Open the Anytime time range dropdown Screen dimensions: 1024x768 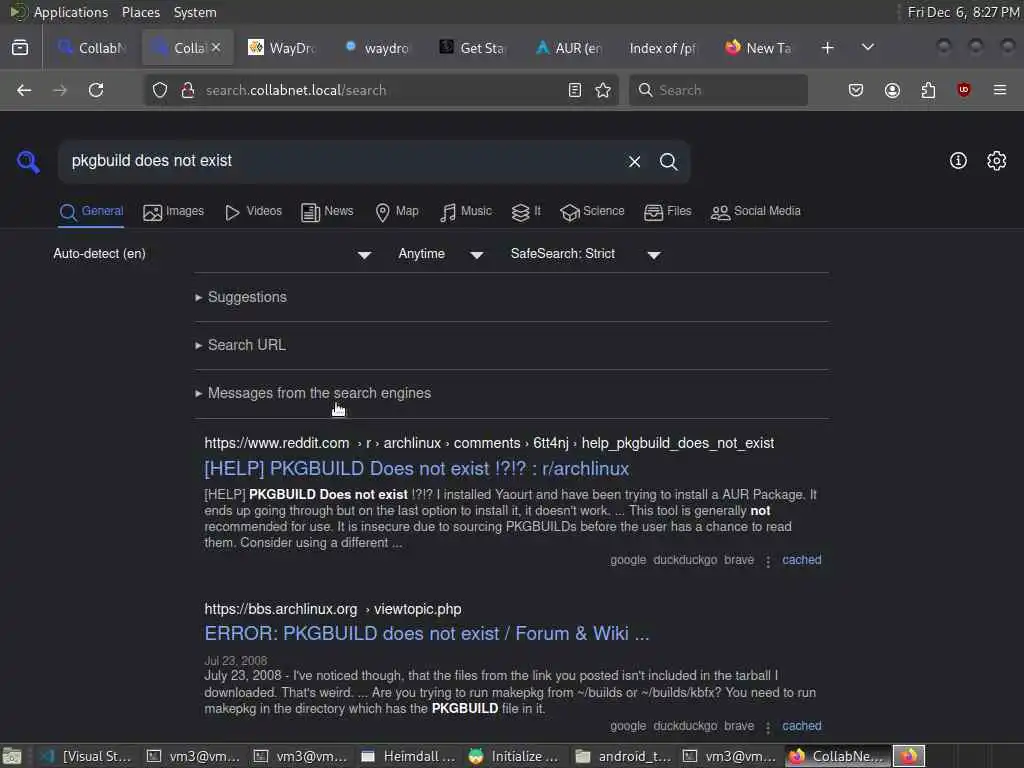coord(441,254)
